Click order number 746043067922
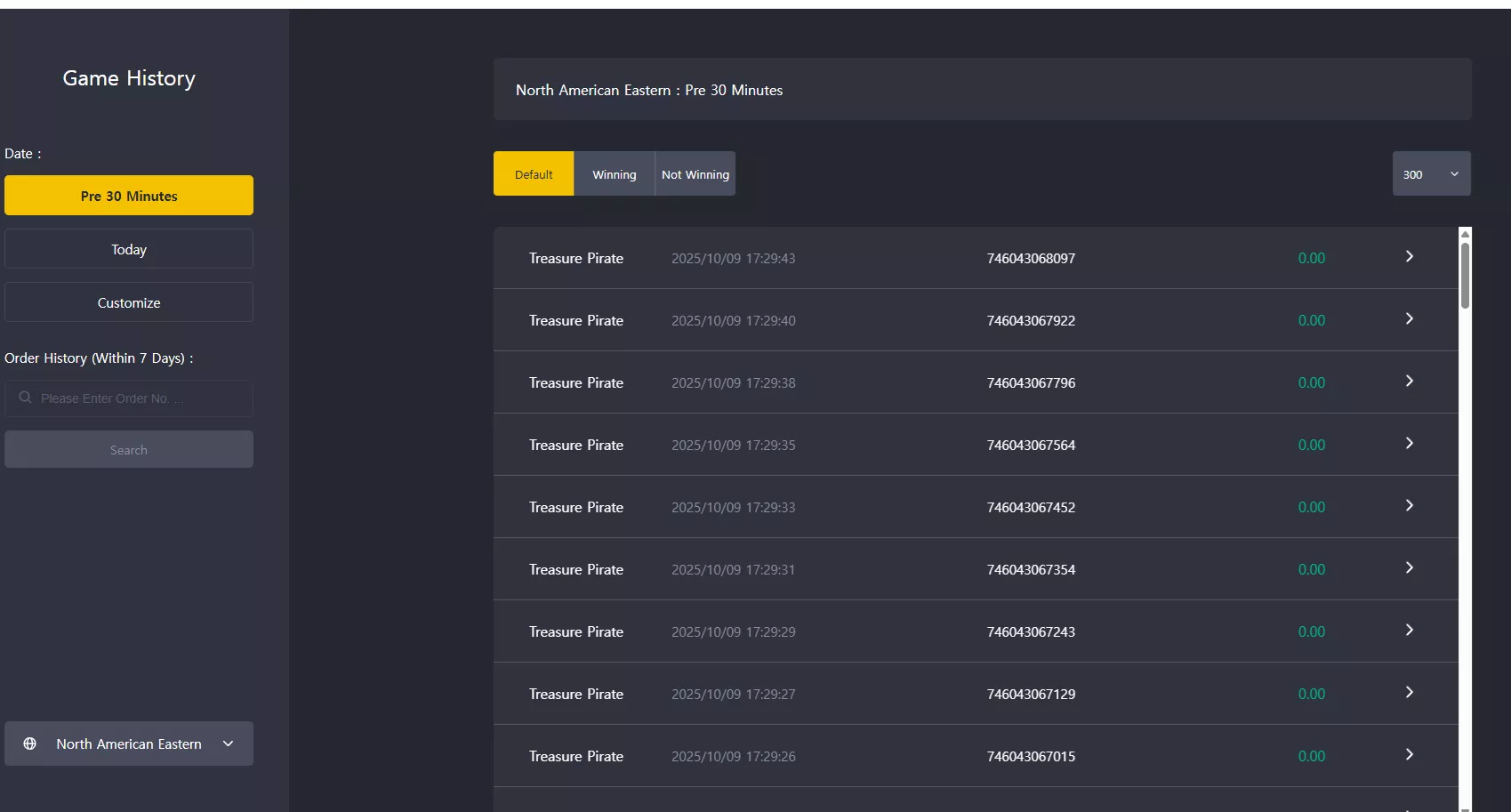 (1031, 320)
